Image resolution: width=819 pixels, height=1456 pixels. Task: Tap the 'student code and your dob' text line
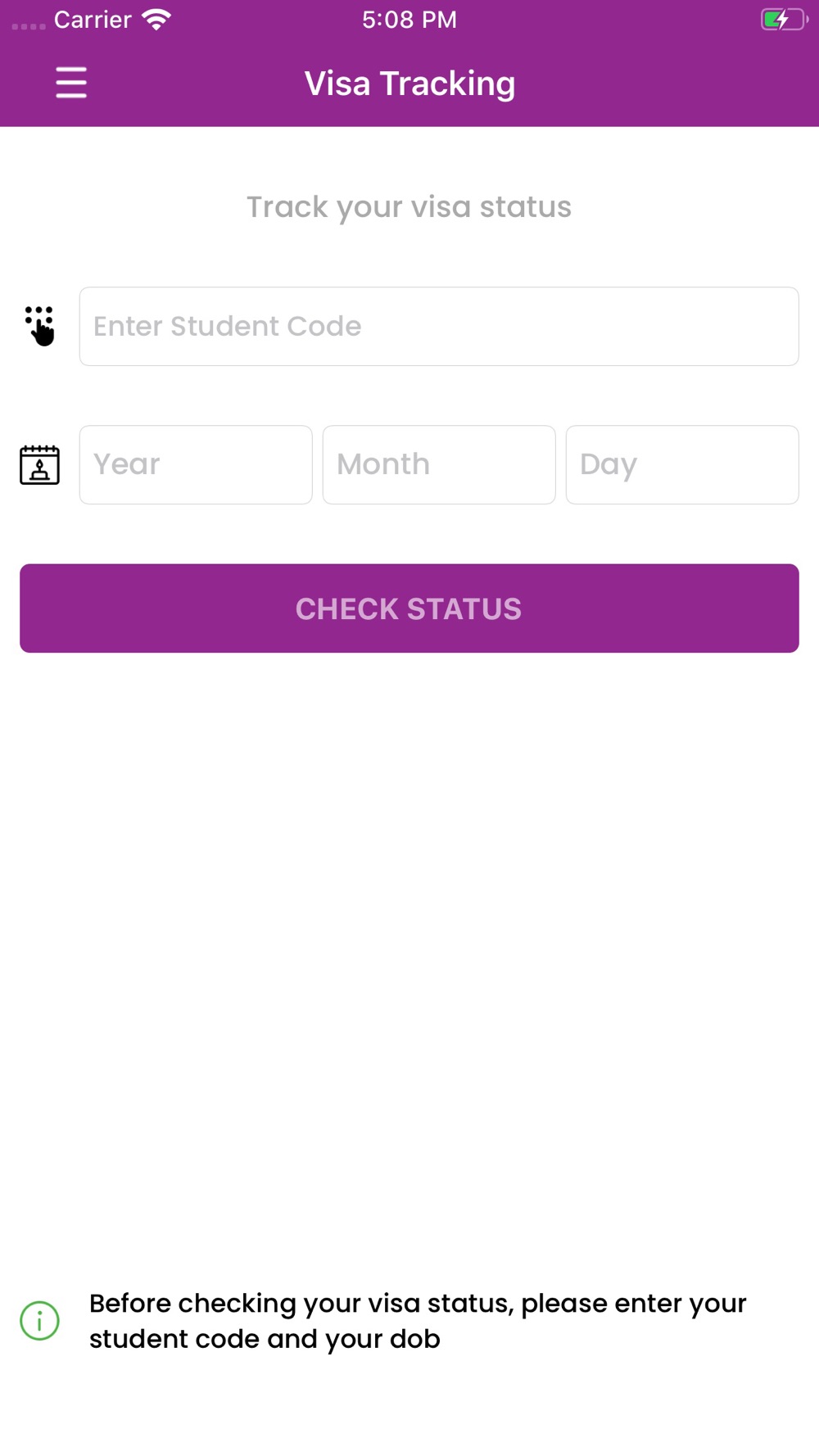265,1339
